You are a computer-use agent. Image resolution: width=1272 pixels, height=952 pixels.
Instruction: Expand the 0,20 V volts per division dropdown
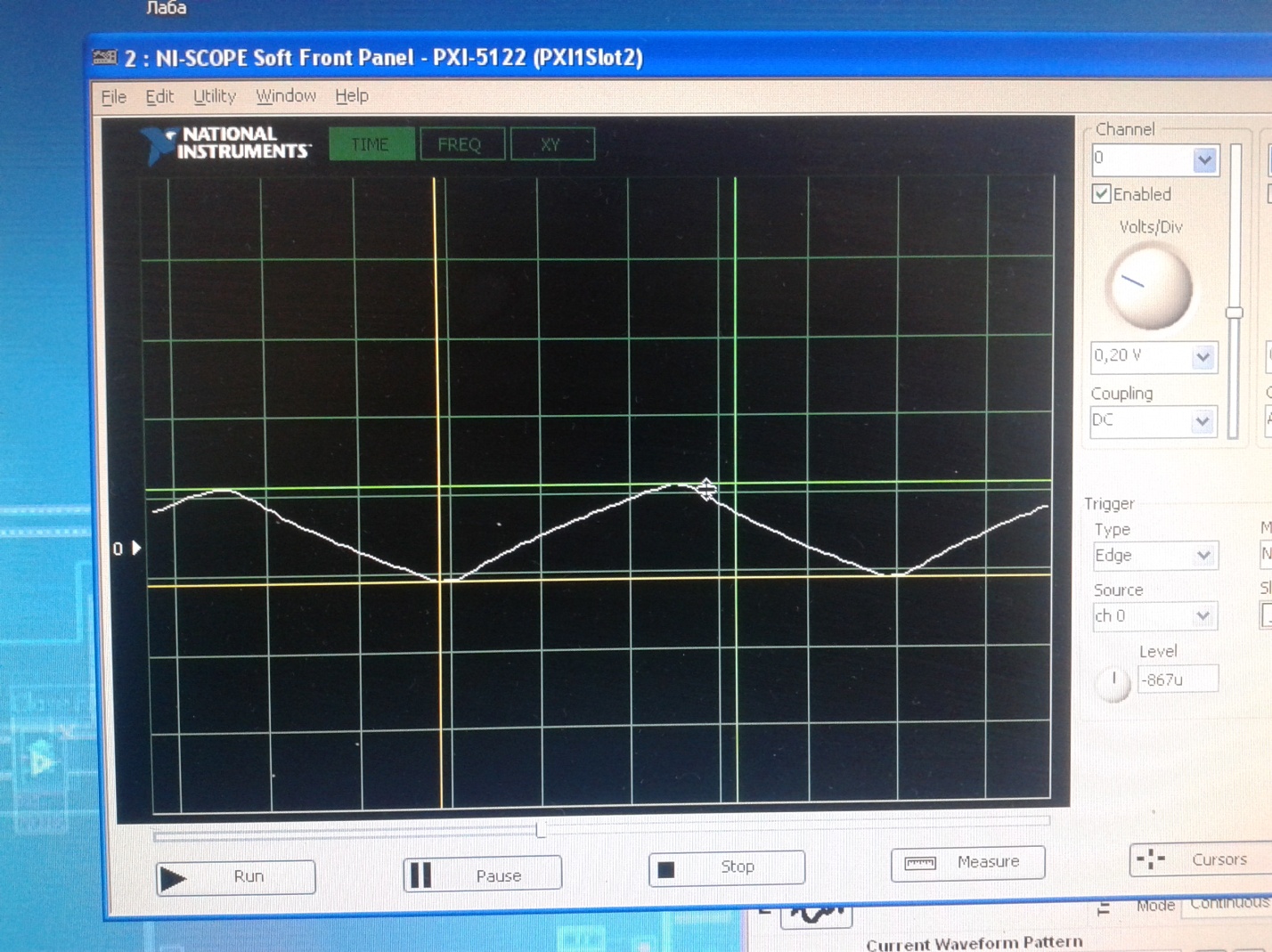pos(1203,357)
